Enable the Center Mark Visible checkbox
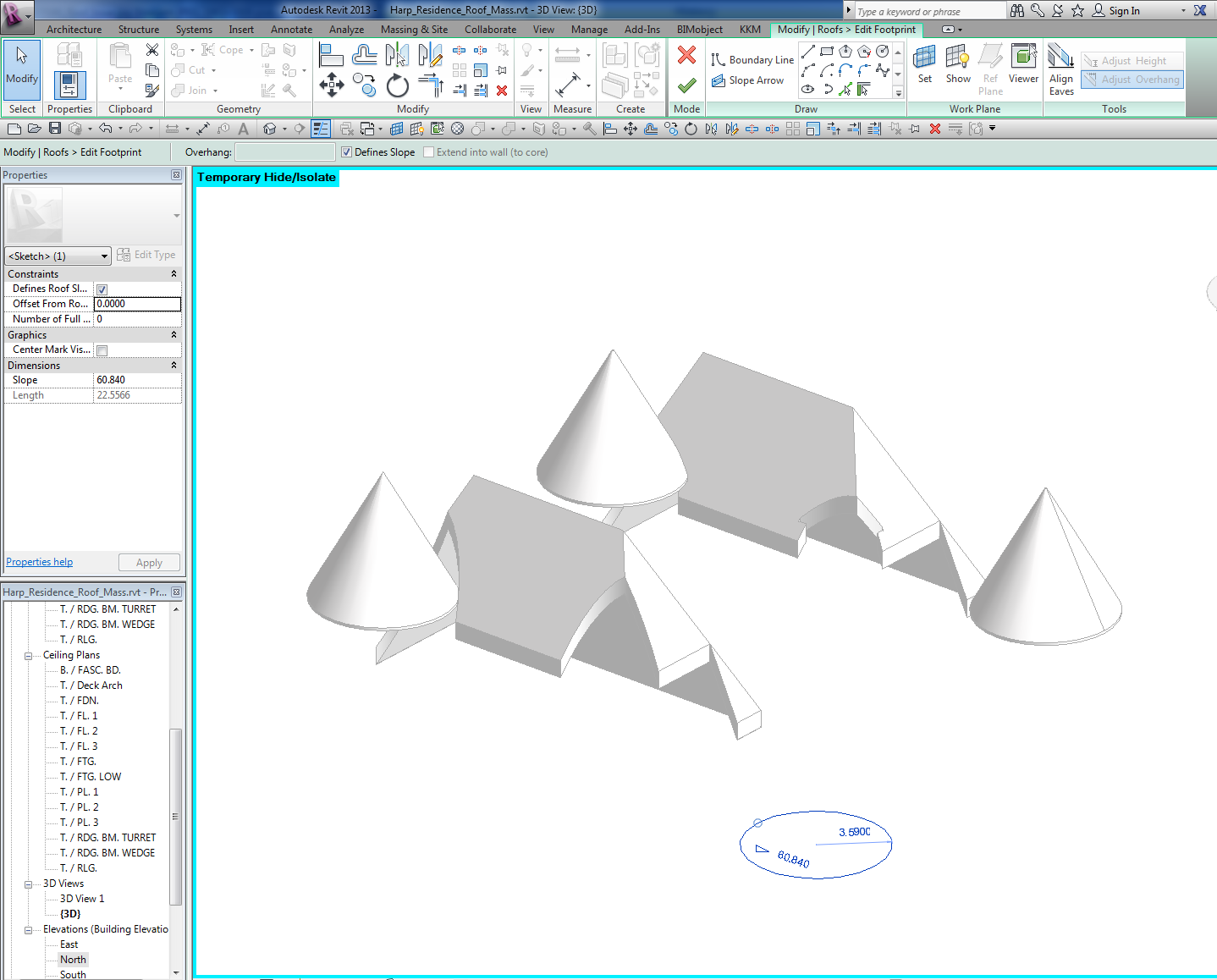The width and height of the screenshot is (1217, 980). click(x=102, y=350)
